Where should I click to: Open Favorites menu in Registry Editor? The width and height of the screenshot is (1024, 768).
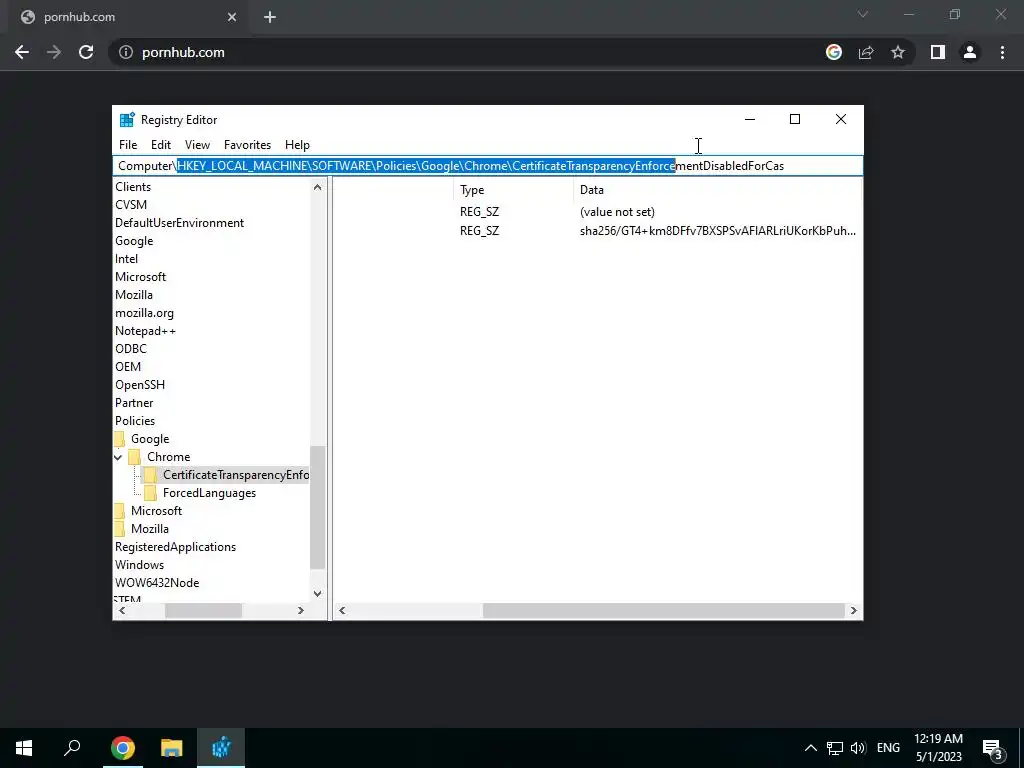pyautogui.click(x=248, y=145)
